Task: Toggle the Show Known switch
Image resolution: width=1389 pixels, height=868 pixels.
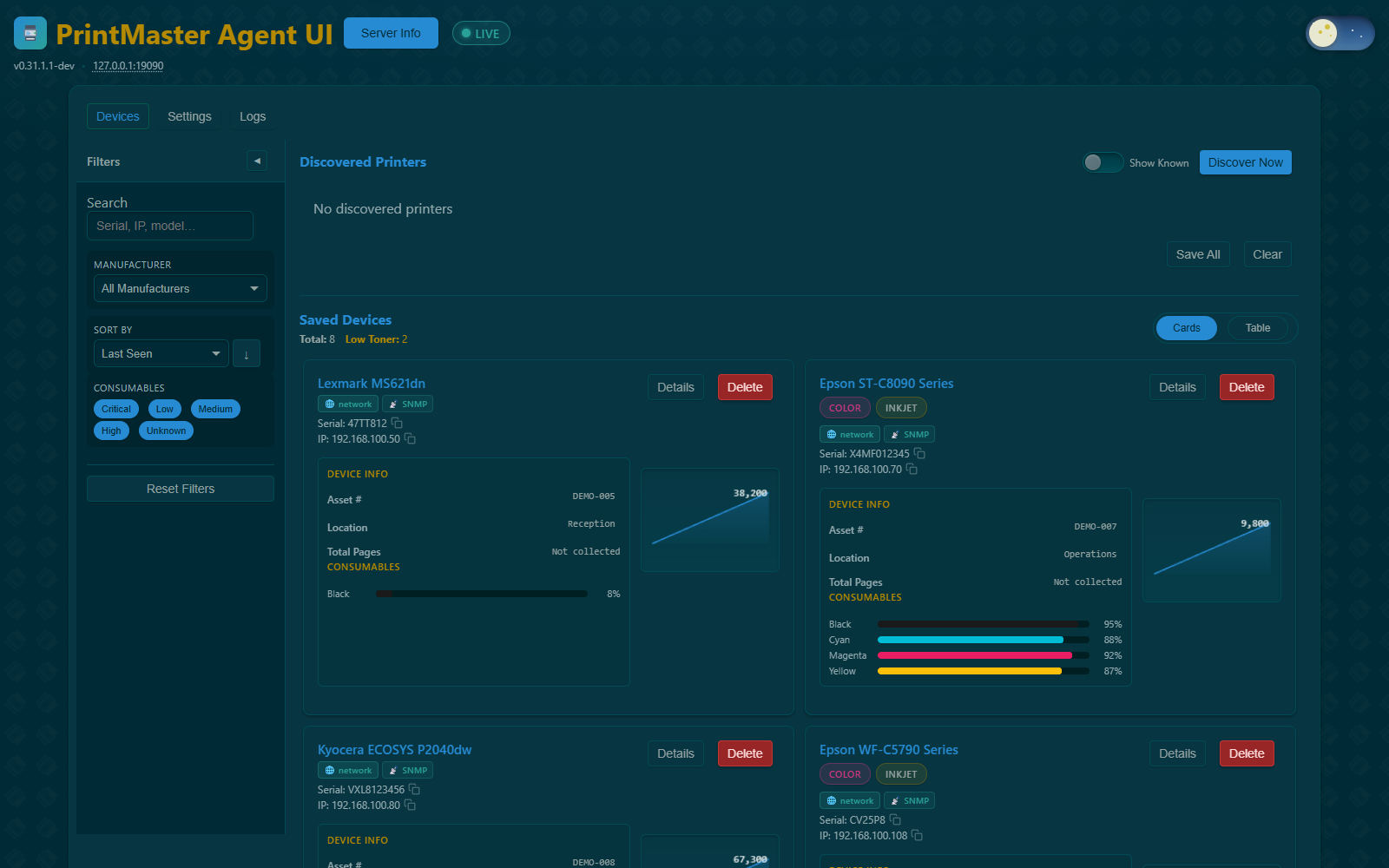Action: coord(1103,162)
